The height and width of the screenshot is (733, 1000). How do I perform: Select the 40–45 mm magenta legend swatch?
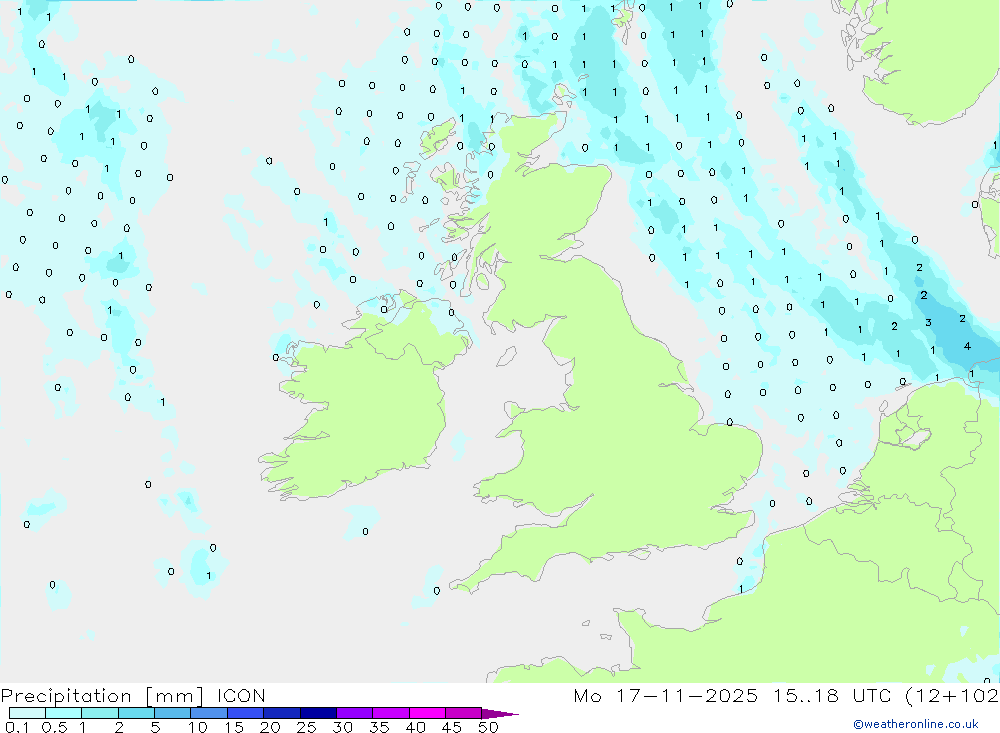pyautogui.click(x=427, y=713)
